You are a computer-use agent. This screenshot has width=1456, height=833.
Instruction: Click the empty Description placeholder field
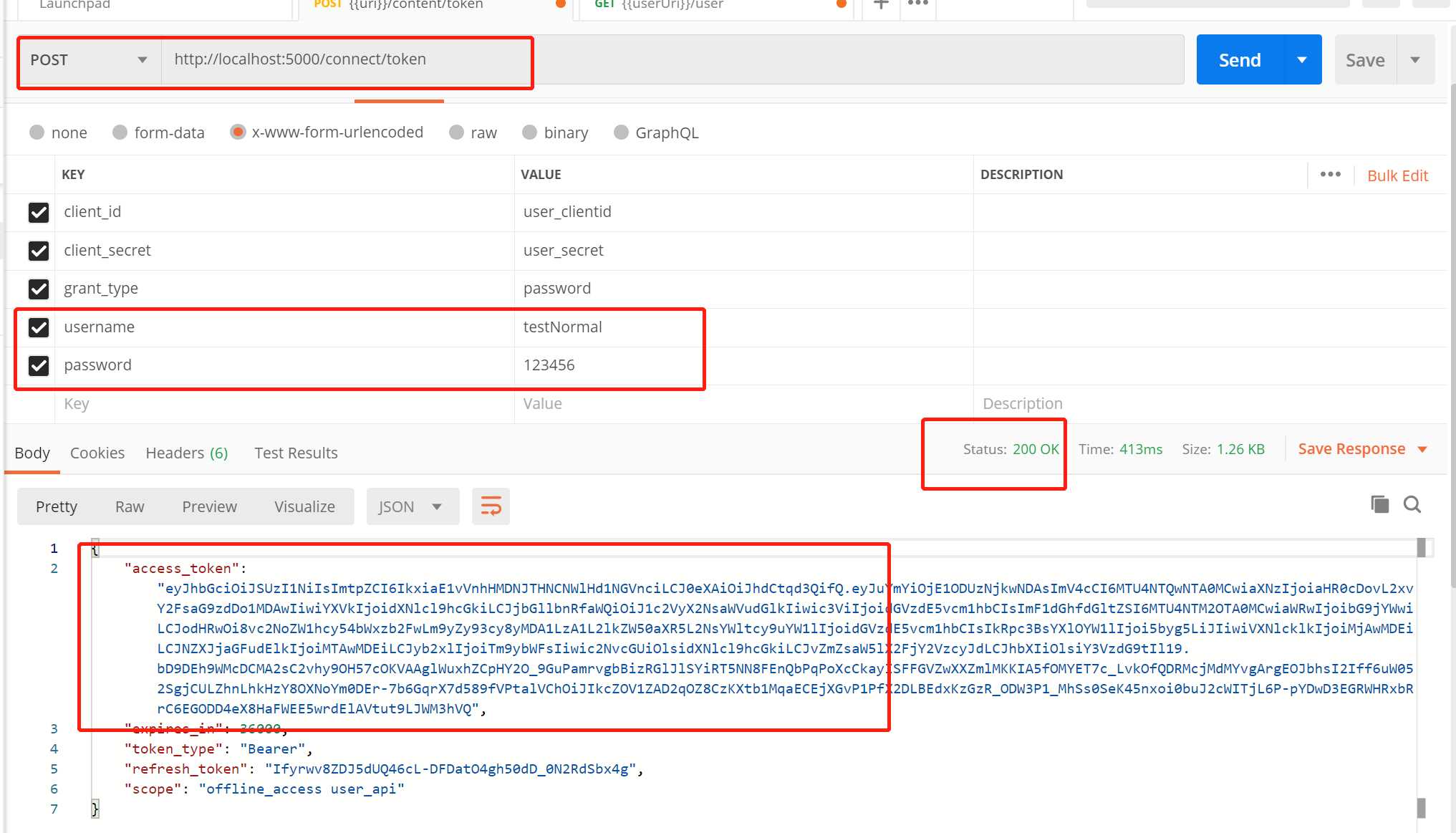1209,404
